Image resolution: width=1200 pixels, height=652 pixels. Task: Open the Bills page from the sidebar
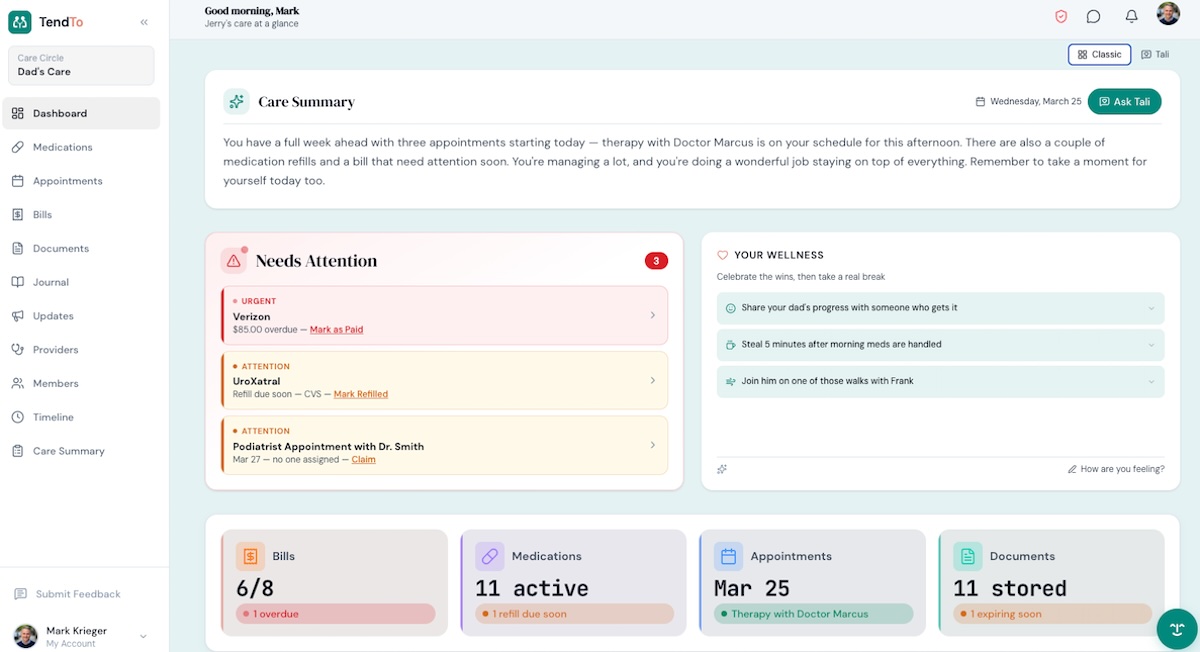[x=16, y=214]
